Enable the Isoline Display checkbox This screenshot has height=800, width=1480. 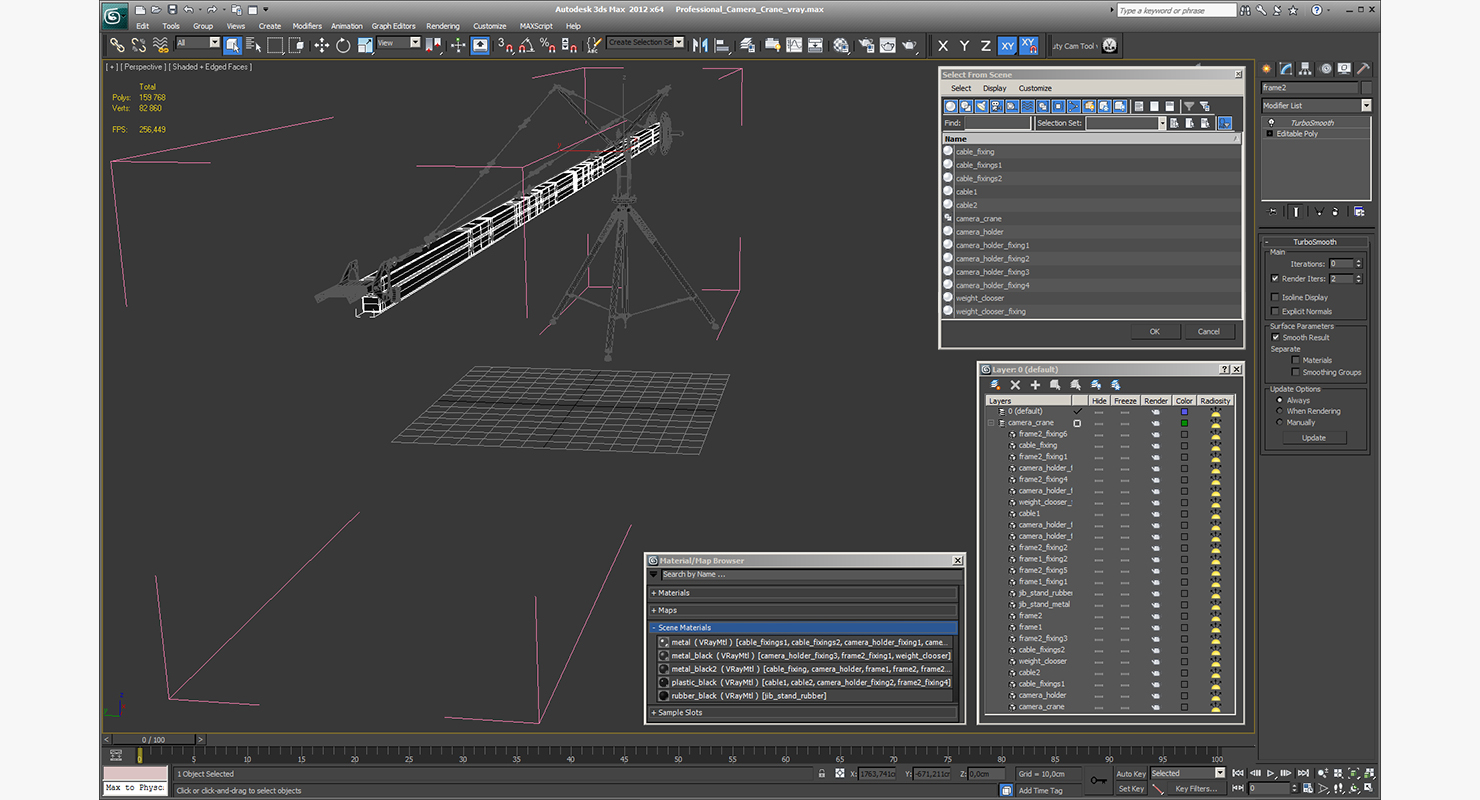pos(1275,297)
